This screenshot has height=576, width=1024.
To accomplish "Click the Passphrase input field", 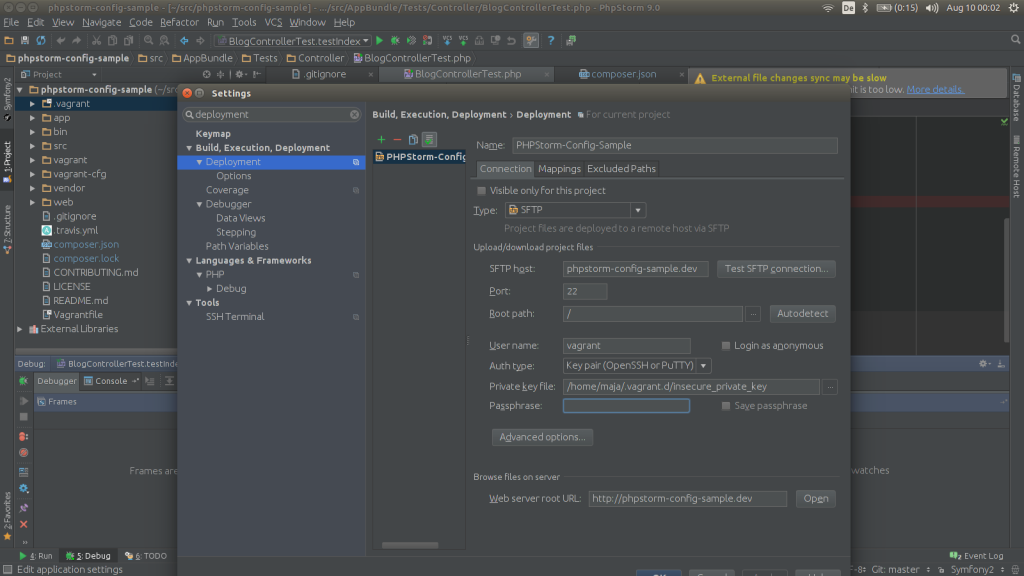I will (626, 406).
